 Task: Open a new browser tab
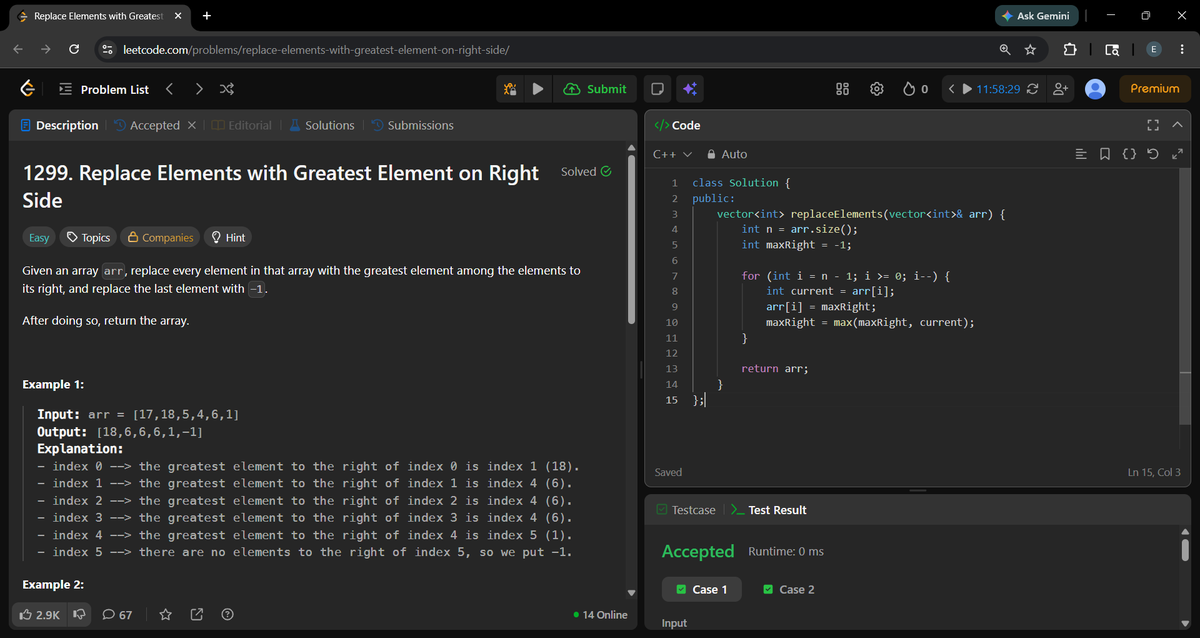pyautogui.click(x=206, y=16)
